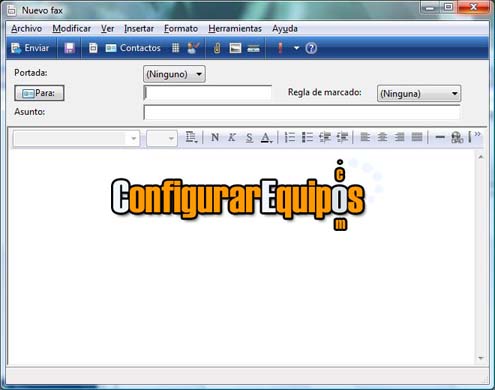Click the Enviar send fax button
495x390 pixels.
click(30, 48)
